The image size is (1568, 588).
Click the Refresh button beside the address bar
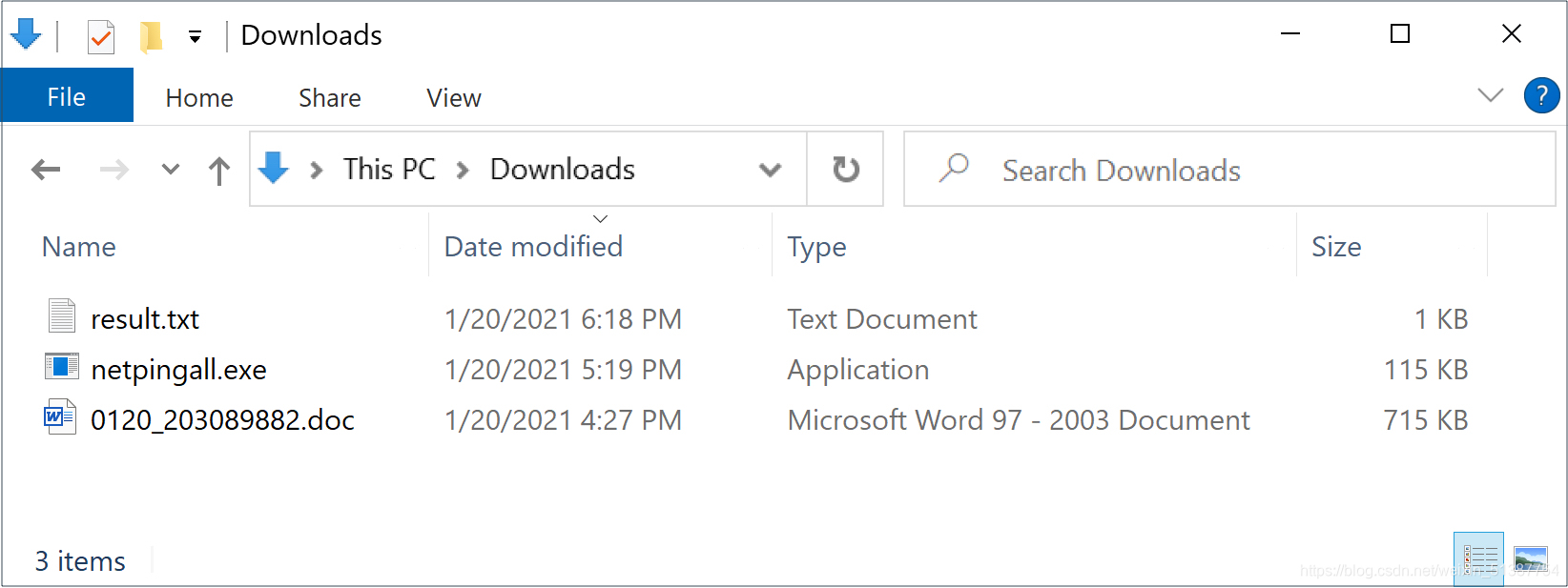(845, 170)
